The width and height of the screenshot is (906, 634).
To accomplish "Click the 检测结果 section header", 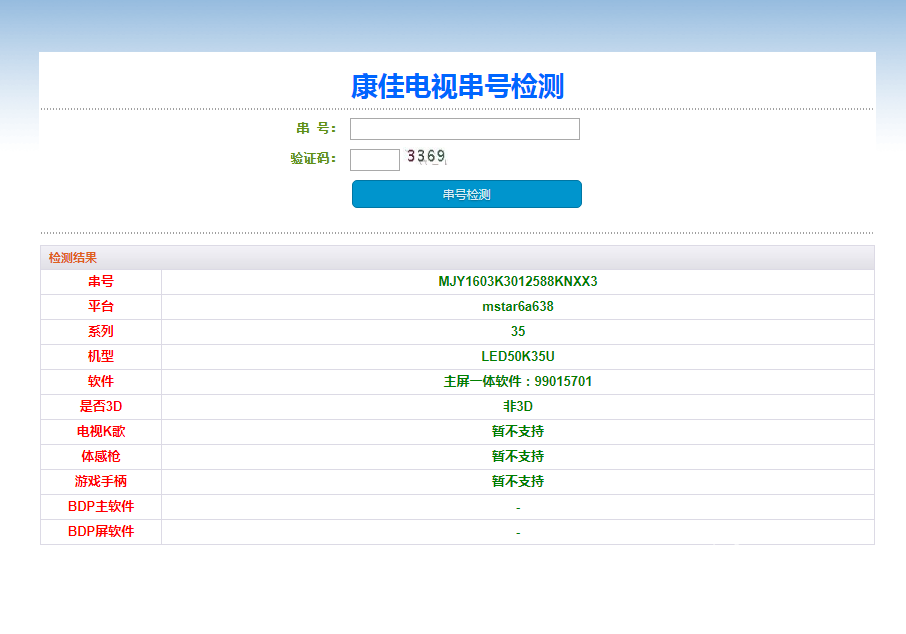I will (x=73, y=258).
